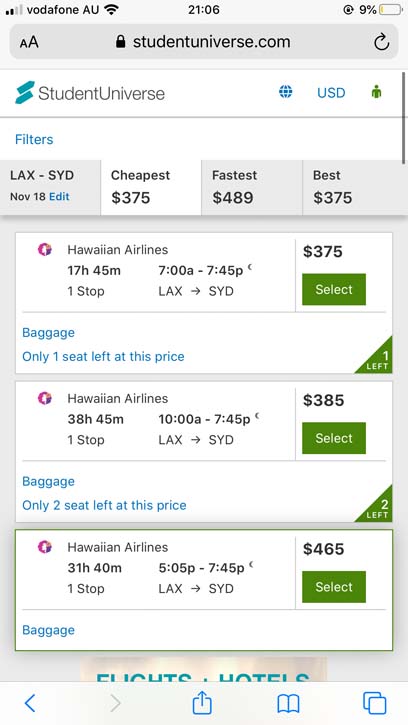
Task: Open Safari bookmarks book icon
Action: [x=288, y=704]
